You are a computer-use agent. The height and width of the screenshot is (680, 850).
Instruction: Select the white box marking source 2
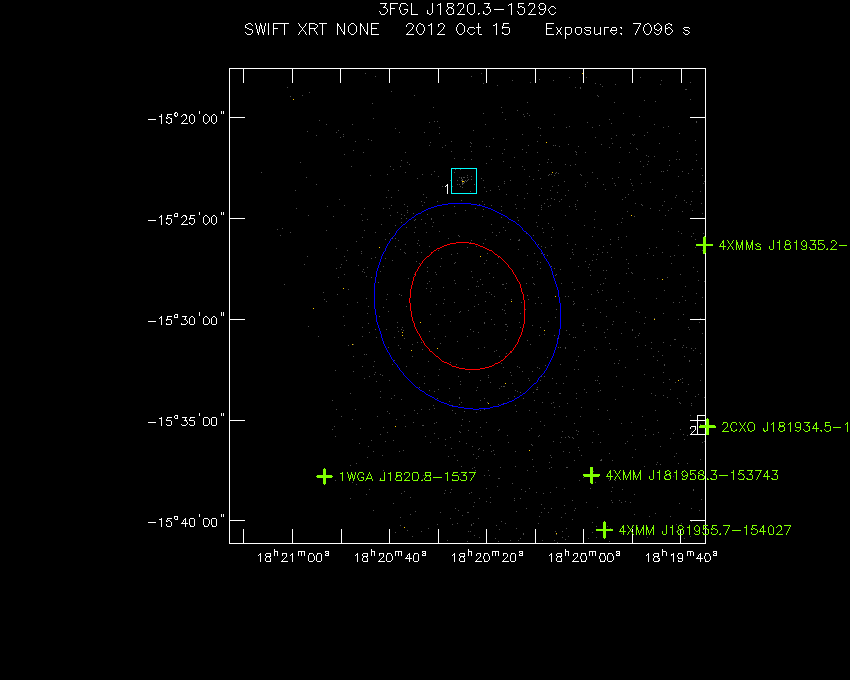click(x=701, y=425)
